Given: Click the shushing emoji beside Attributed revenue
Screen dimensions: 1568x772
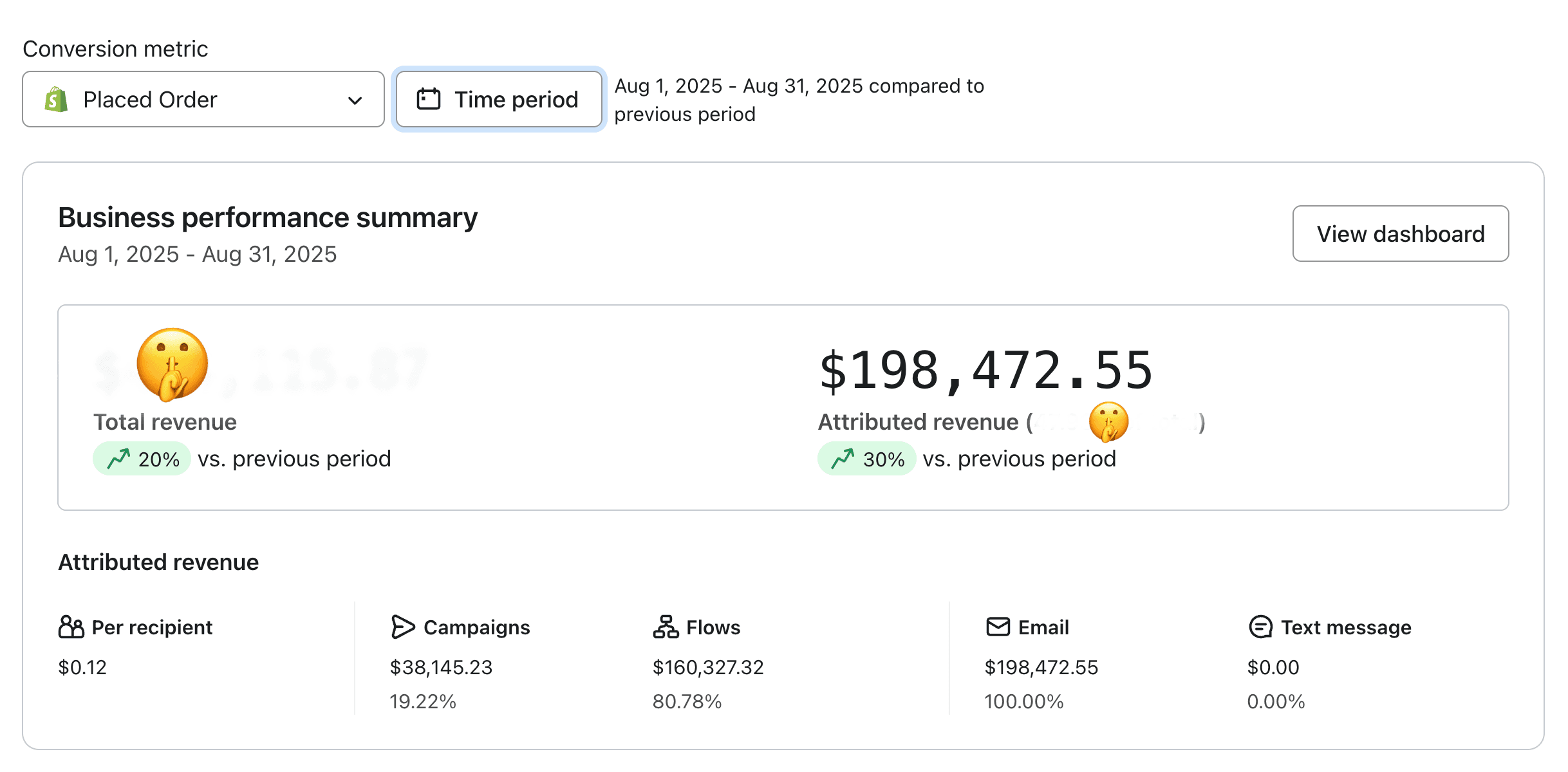Looking at the screenshot, I should (1108, 422).
